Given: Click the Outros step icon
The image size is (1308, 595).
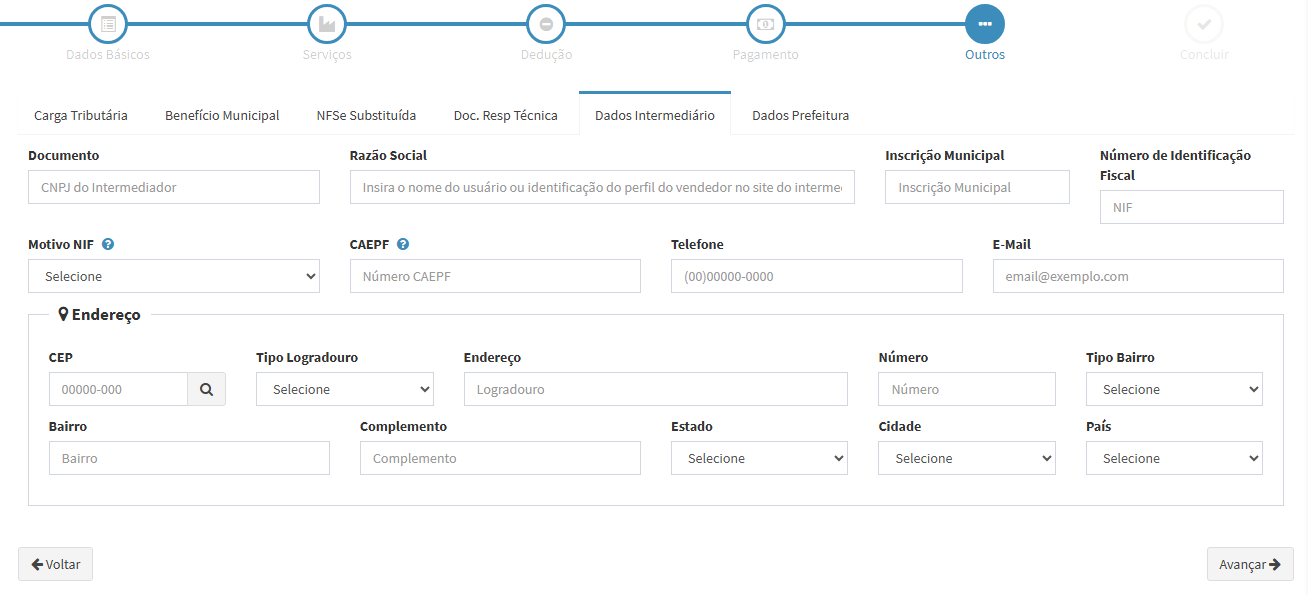Looking at the screenshot, I should point(985,23).
